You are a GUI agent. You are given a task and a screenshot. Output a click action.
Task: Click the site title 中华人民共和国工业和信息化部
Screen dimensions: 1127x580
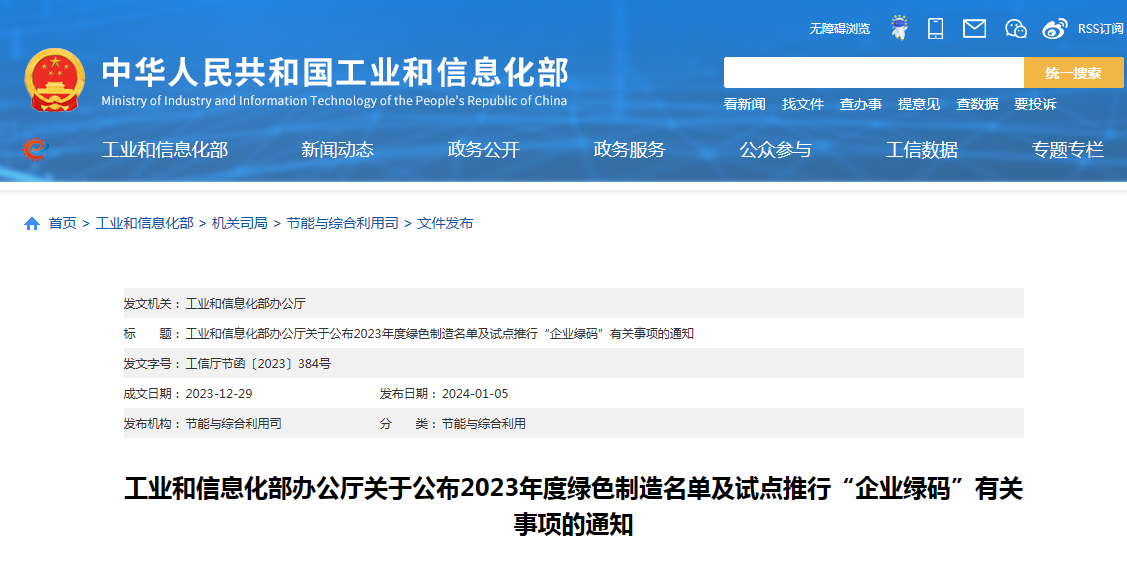tap(335, 72)
